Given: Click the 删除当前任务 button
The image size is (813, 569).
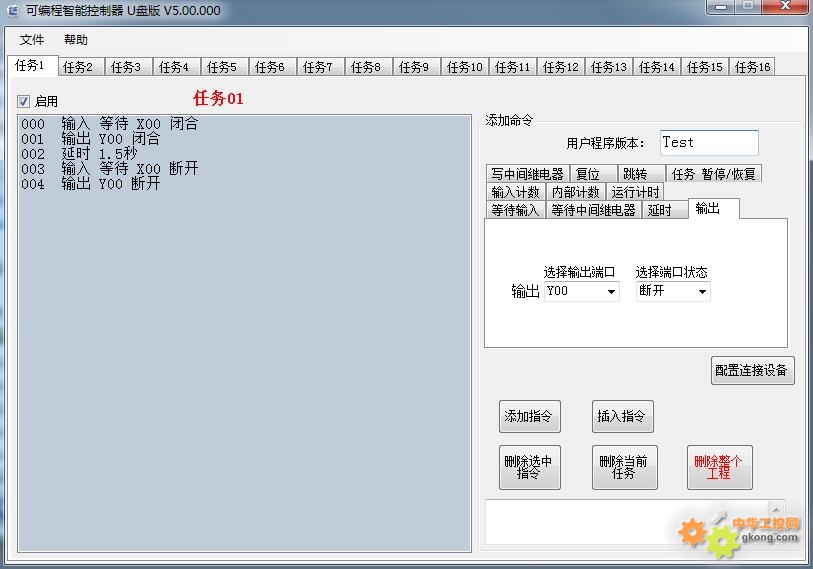Looking at the screenshot, I should pos(625,467).
